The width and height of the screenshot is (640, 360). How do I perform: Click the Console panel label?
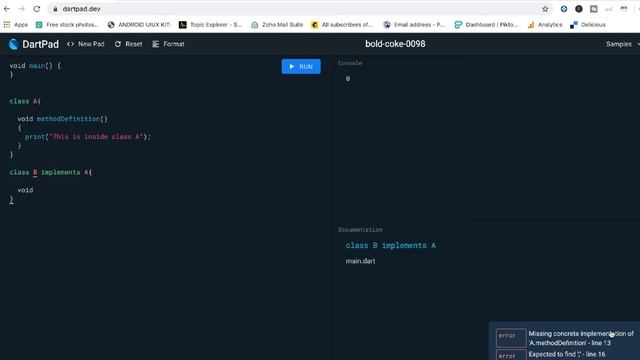click(x=350, y=63)
